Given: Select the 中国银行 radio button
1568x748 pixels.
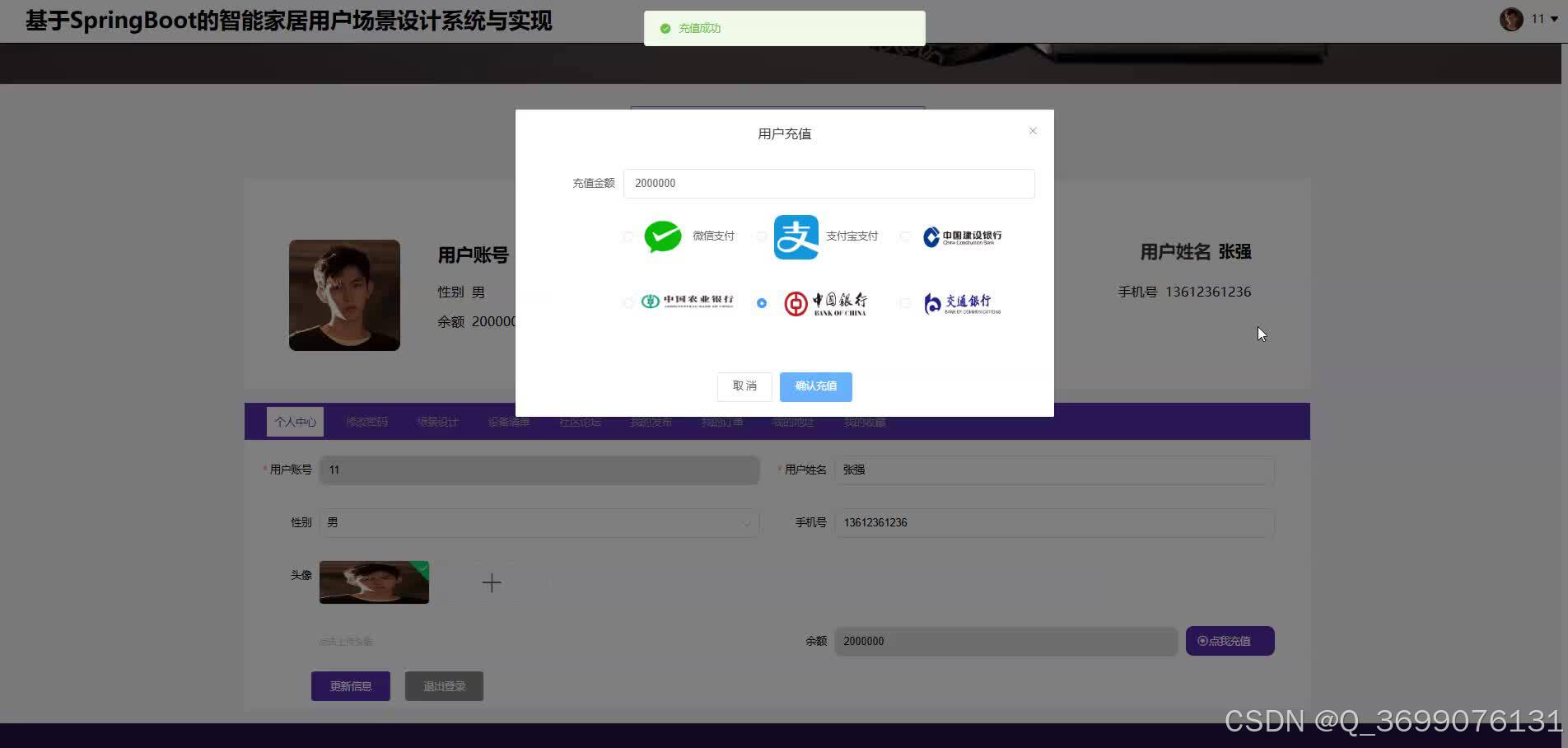Looking at the screenshot, I should pos(762,303).
